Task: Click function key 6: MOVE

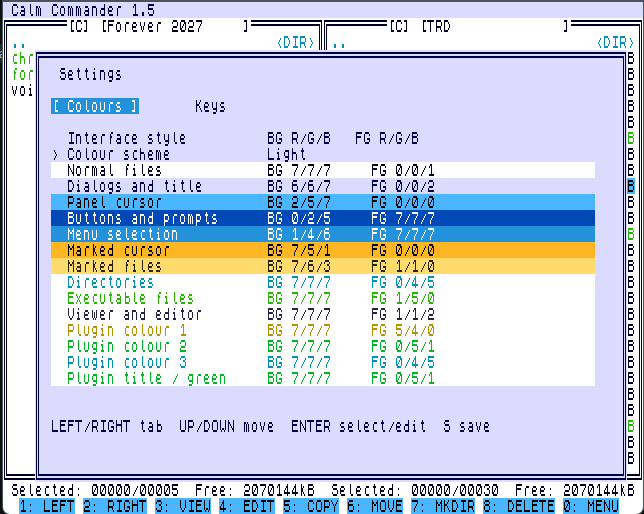Action: (375, 506)
